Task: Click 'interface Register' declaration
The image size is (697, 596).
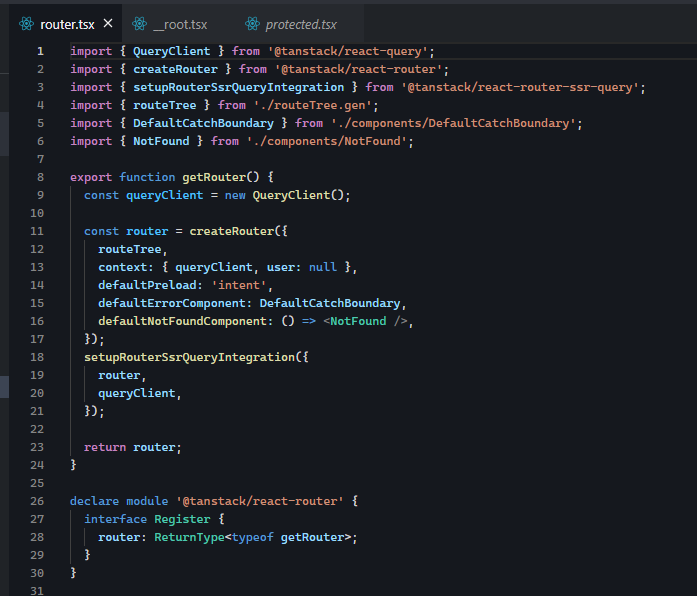Action: (x=147, y=519)
